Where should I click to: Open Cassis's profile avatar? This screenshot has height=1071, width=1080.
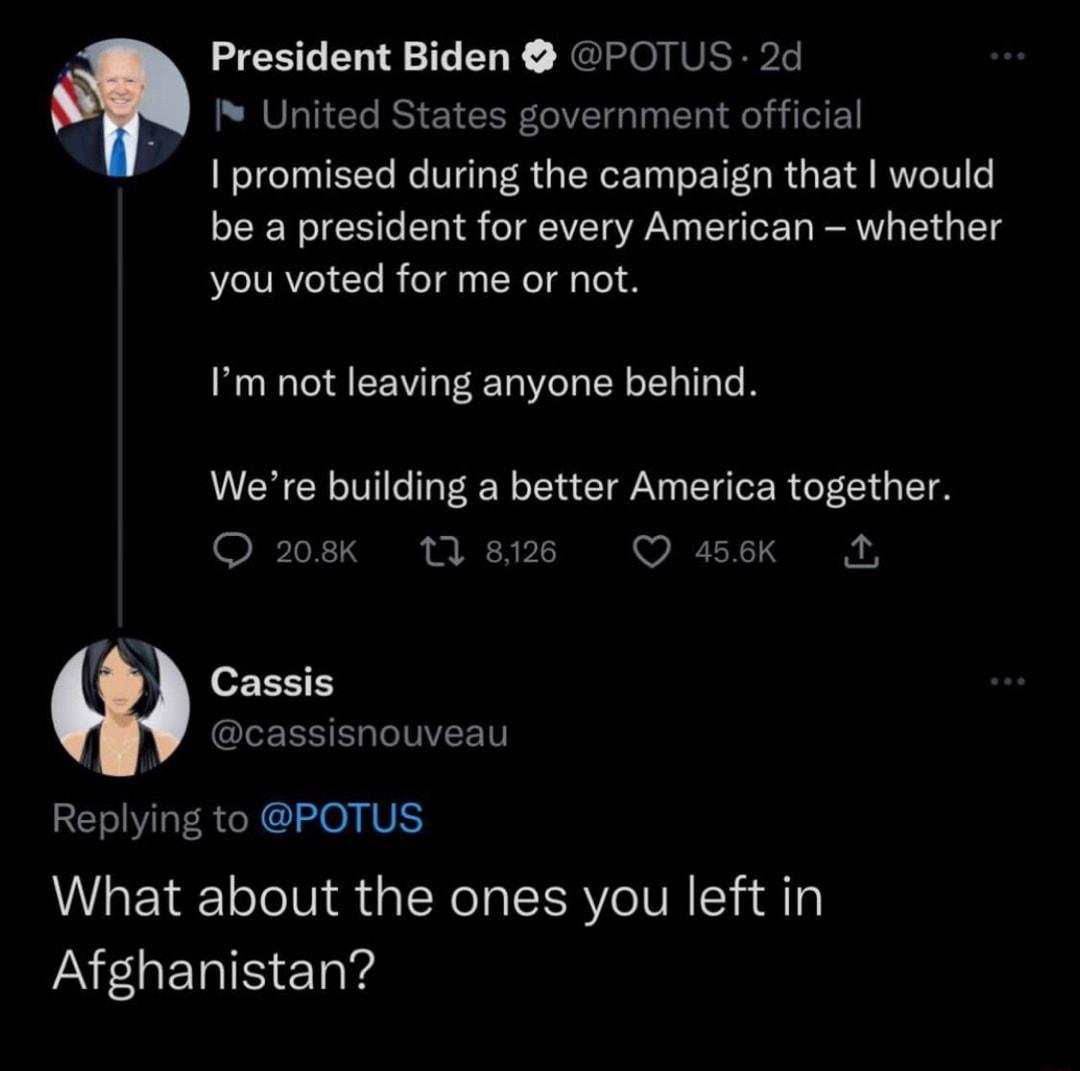click(x=120, y=706)
